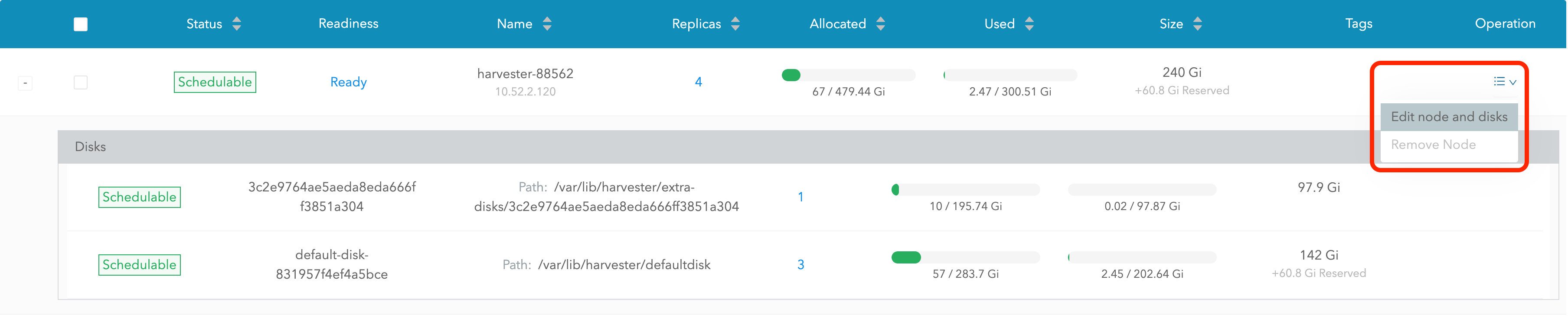This screenshot has width=1568, height=316.
Task: Click the Status column sort icon
Action: [x=237, y=24]
